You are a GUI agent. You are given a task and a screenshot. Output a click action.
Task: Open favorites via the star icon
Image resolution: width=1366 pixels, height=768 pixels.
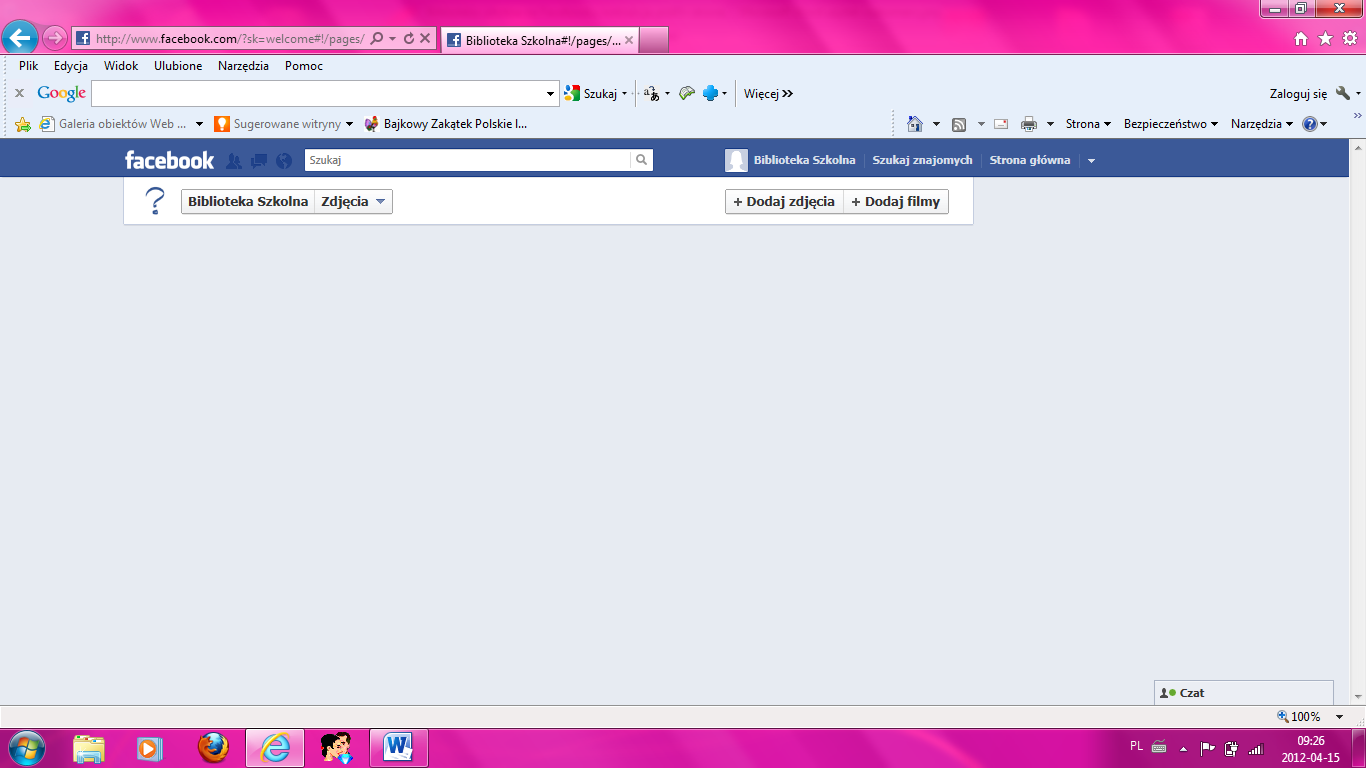(1326, 38)
